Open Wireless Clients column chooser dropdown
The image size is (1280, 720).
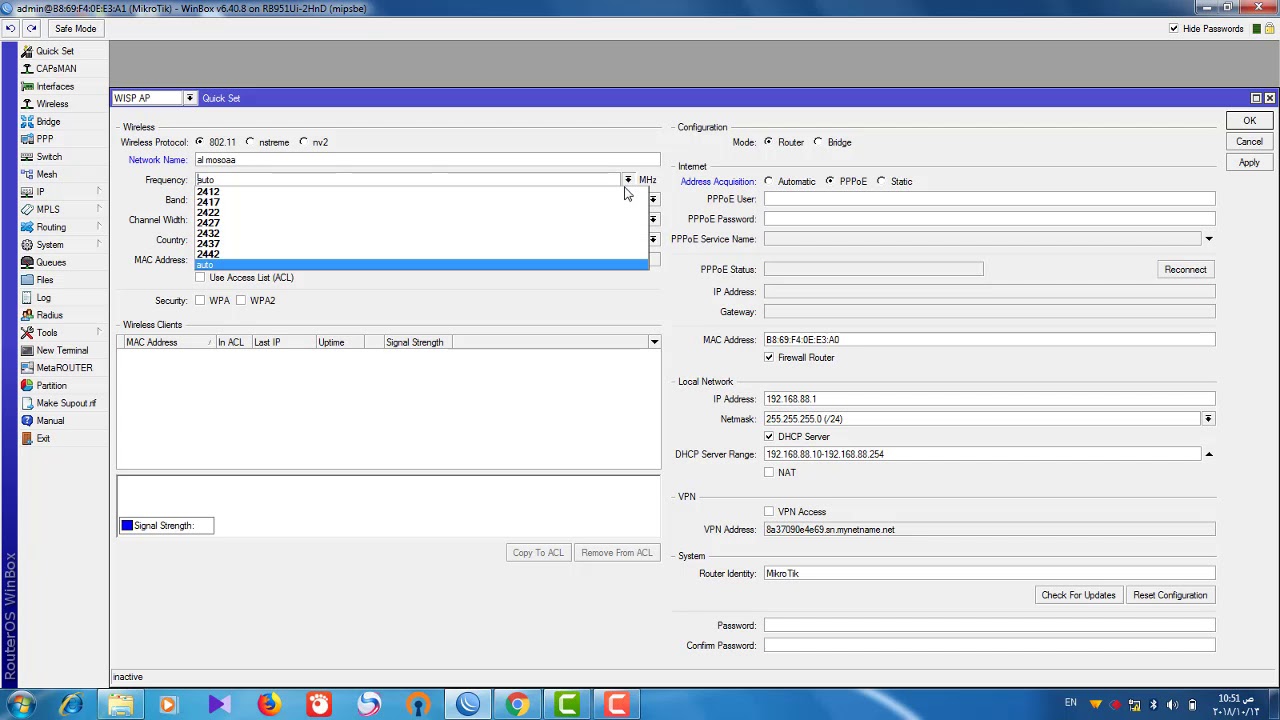tap(654, 342)
